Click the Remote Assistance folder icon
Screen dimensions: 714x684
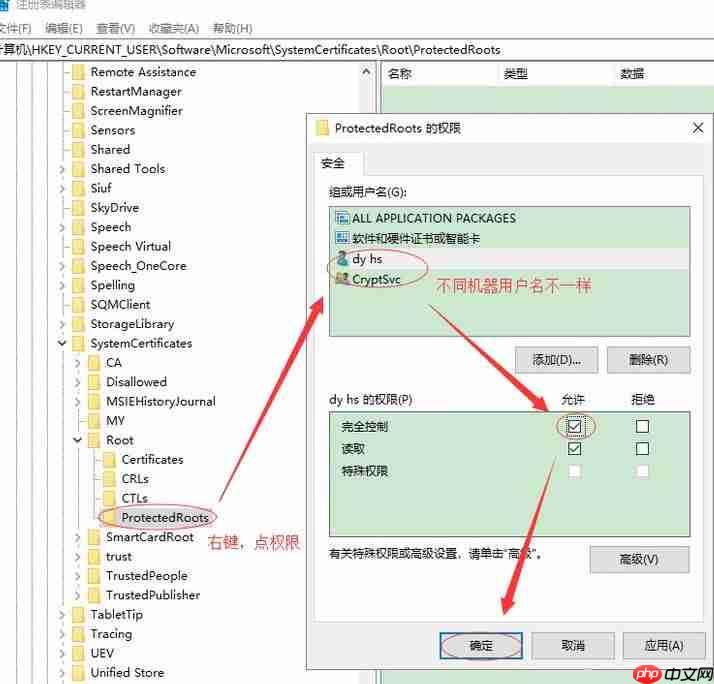[78, 72]
